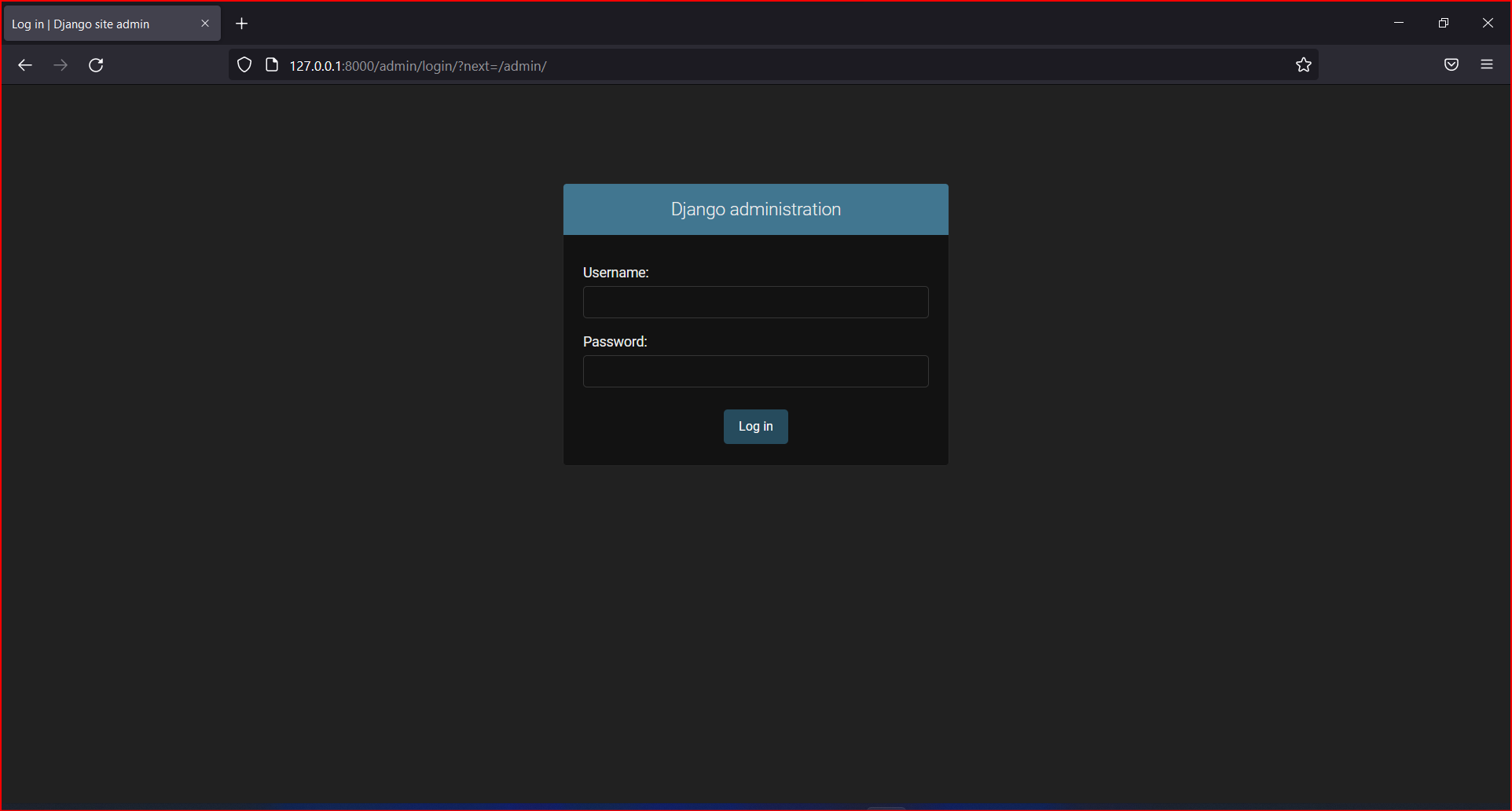Close the Django site admin tab

[x=205, y=24]
